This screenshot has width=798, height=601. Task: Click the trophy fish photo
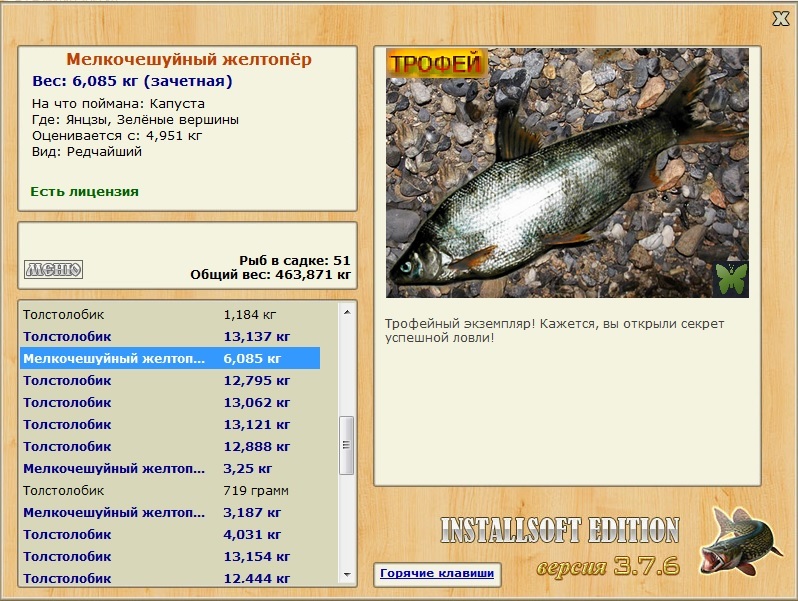[567, 173]
